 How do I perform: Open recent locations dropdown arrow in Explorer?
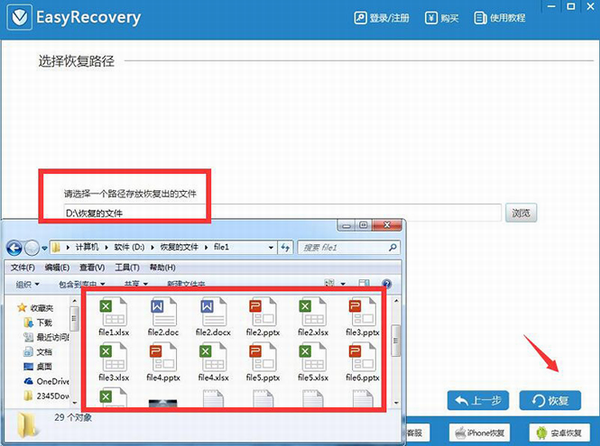pos(44,248)
